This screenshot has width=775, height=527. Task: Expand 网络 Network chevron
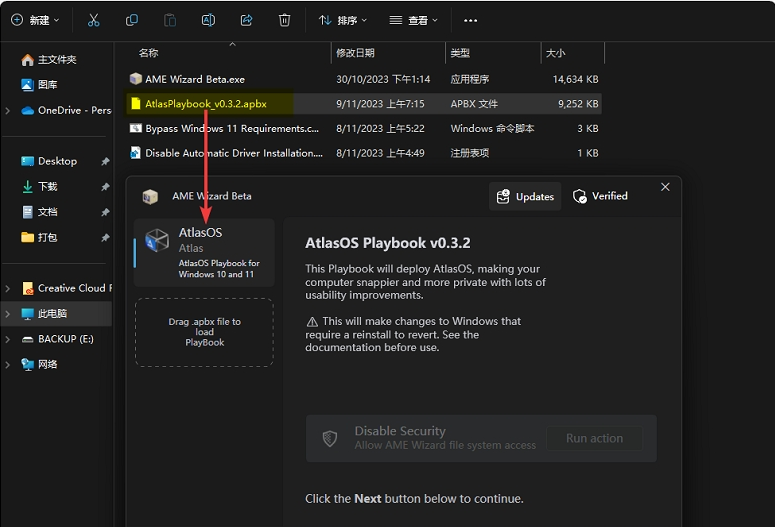click(7, 364)
